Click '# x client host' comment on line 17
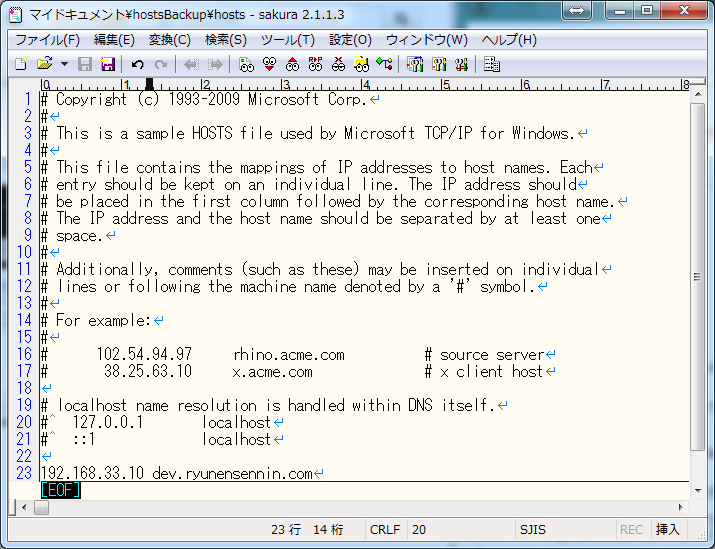Viewport: 715px width, 549px height. (484, 372)
